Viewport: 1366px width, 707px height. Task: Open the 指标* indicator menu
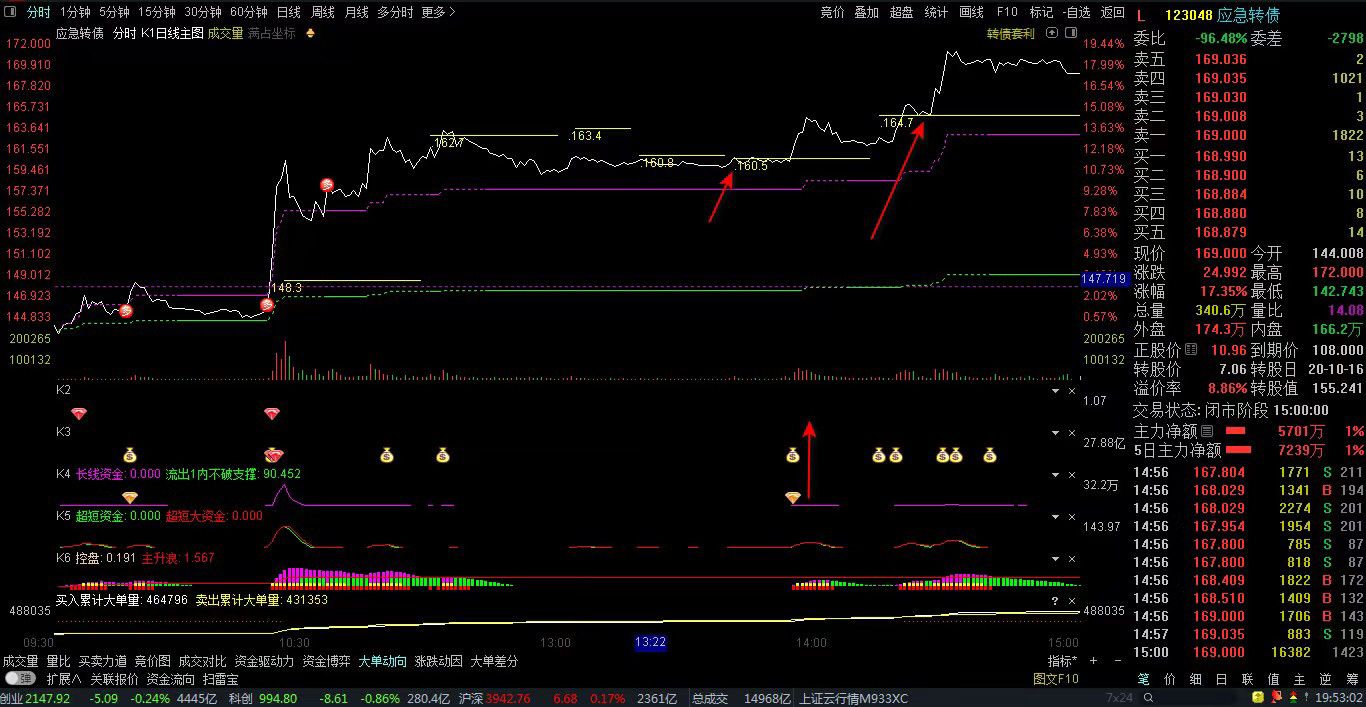point(1062,661)
